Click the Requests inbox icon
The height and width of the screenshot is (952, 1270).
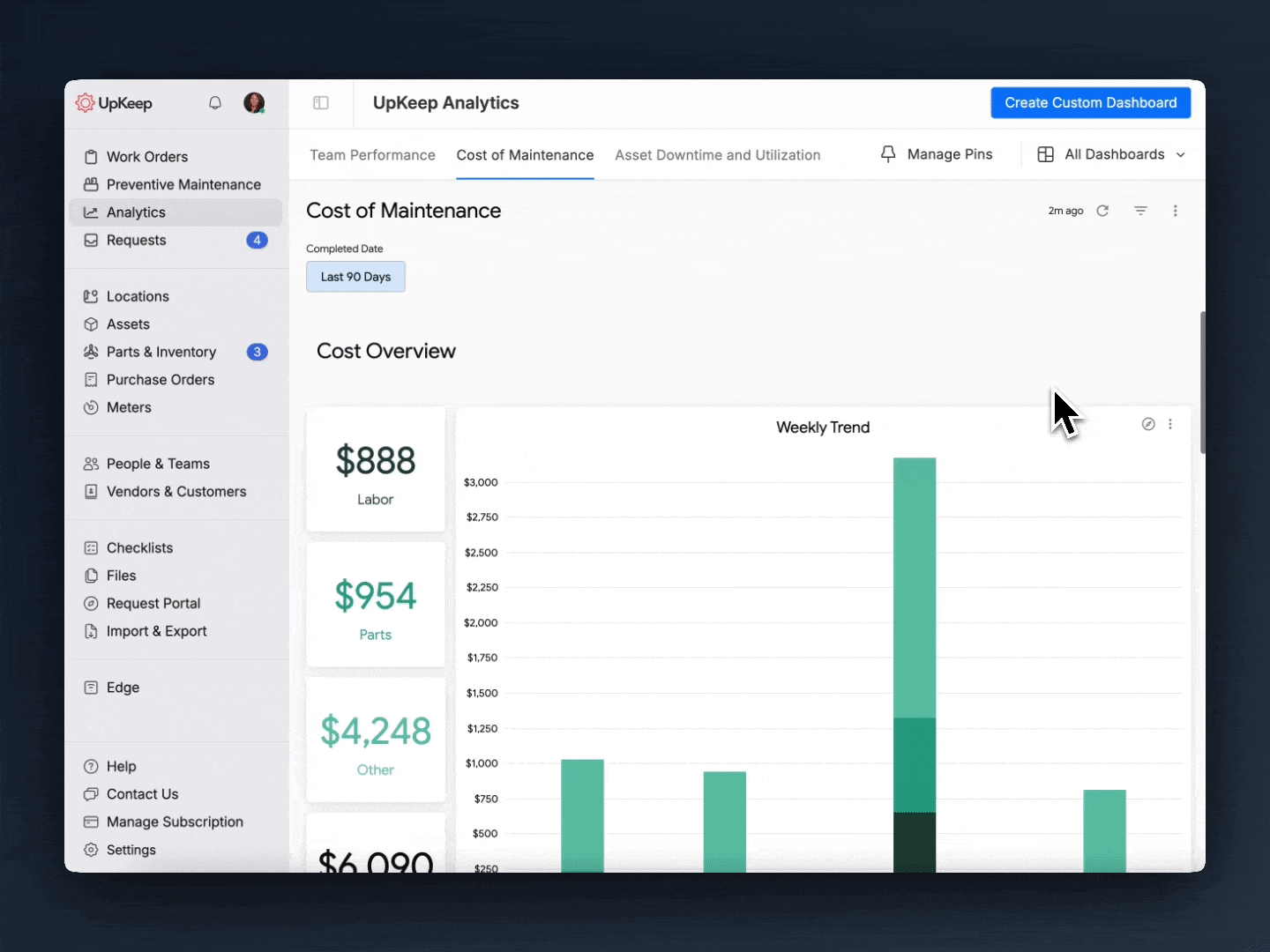pos(91,240)
